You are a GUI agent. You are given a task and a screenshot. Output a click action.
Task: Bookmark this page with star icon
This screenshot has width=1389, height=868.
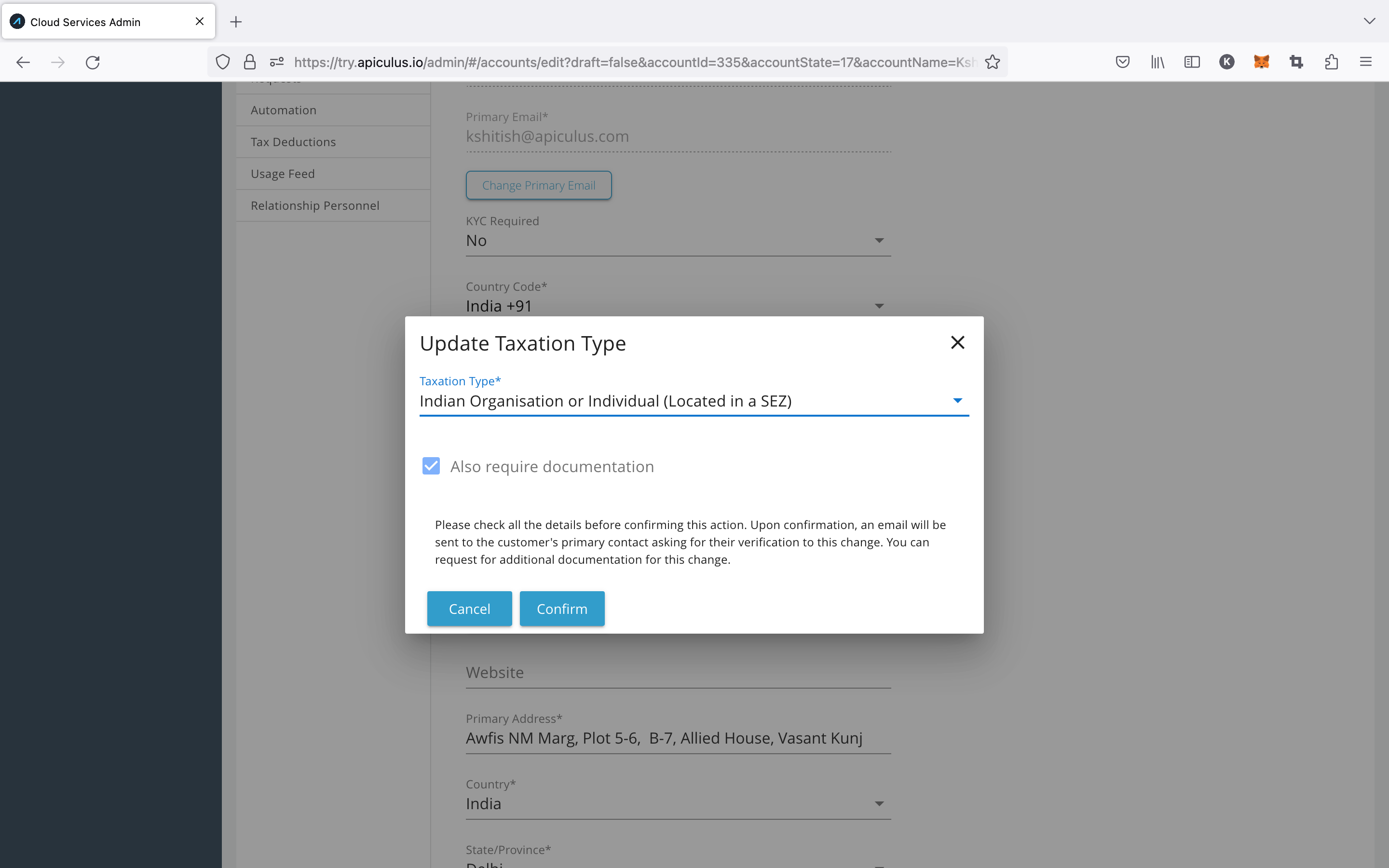[x=993, y=62]
